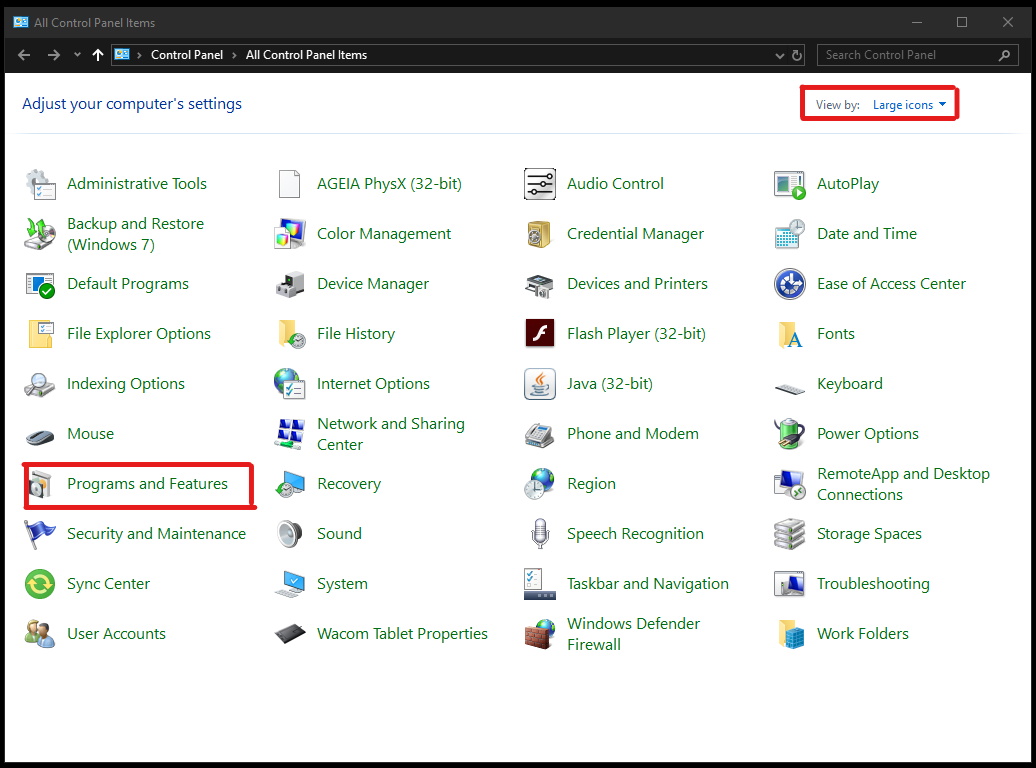
Task: Open the Flash Player icon
Action: pos(540,334)
